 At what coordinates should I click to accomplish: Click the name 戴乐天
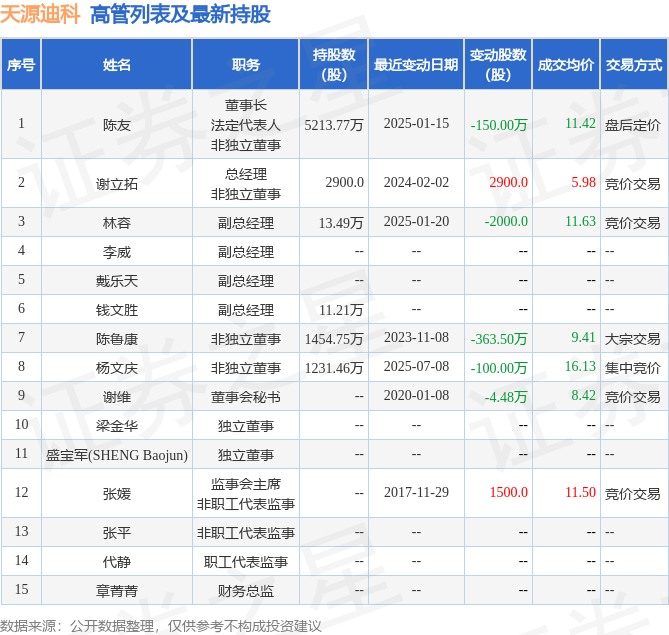[x=116, y=281]
